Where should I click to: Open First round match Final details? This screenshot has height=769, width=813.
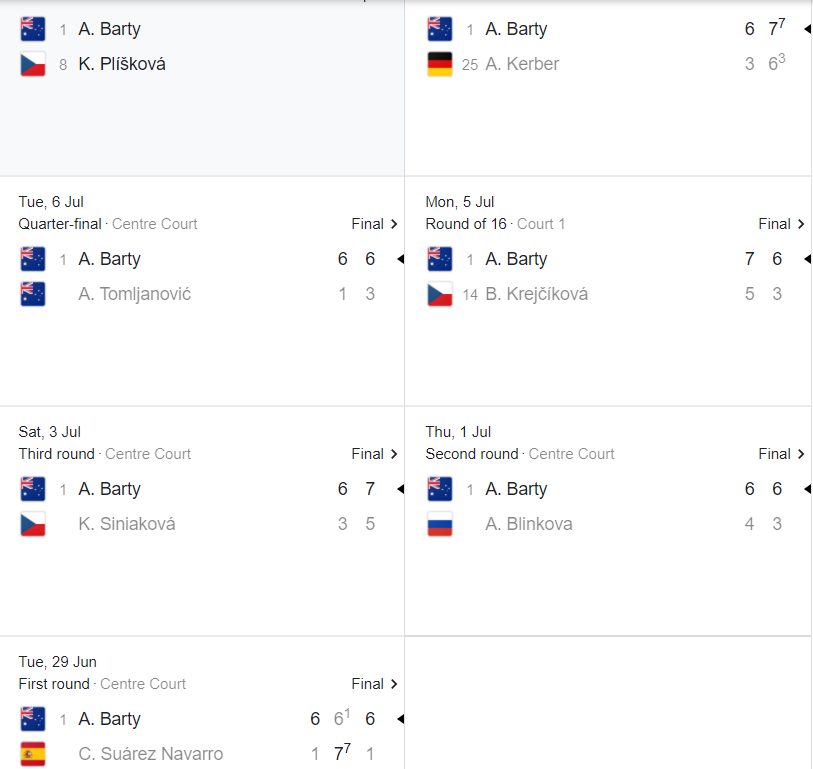pyautogui.click(x=394, y=684)
